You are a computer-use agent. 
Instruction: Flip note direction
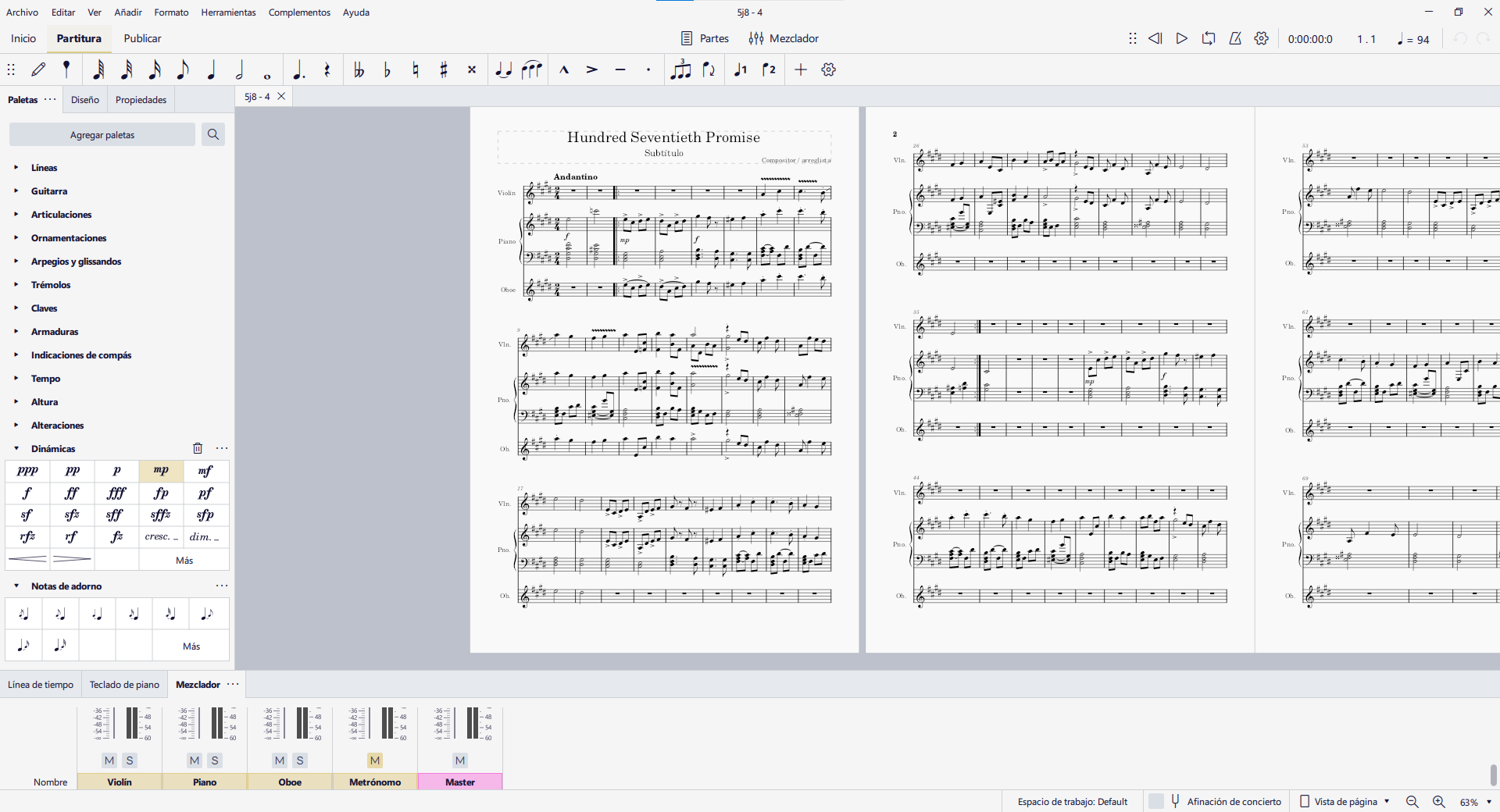[709, 69]
